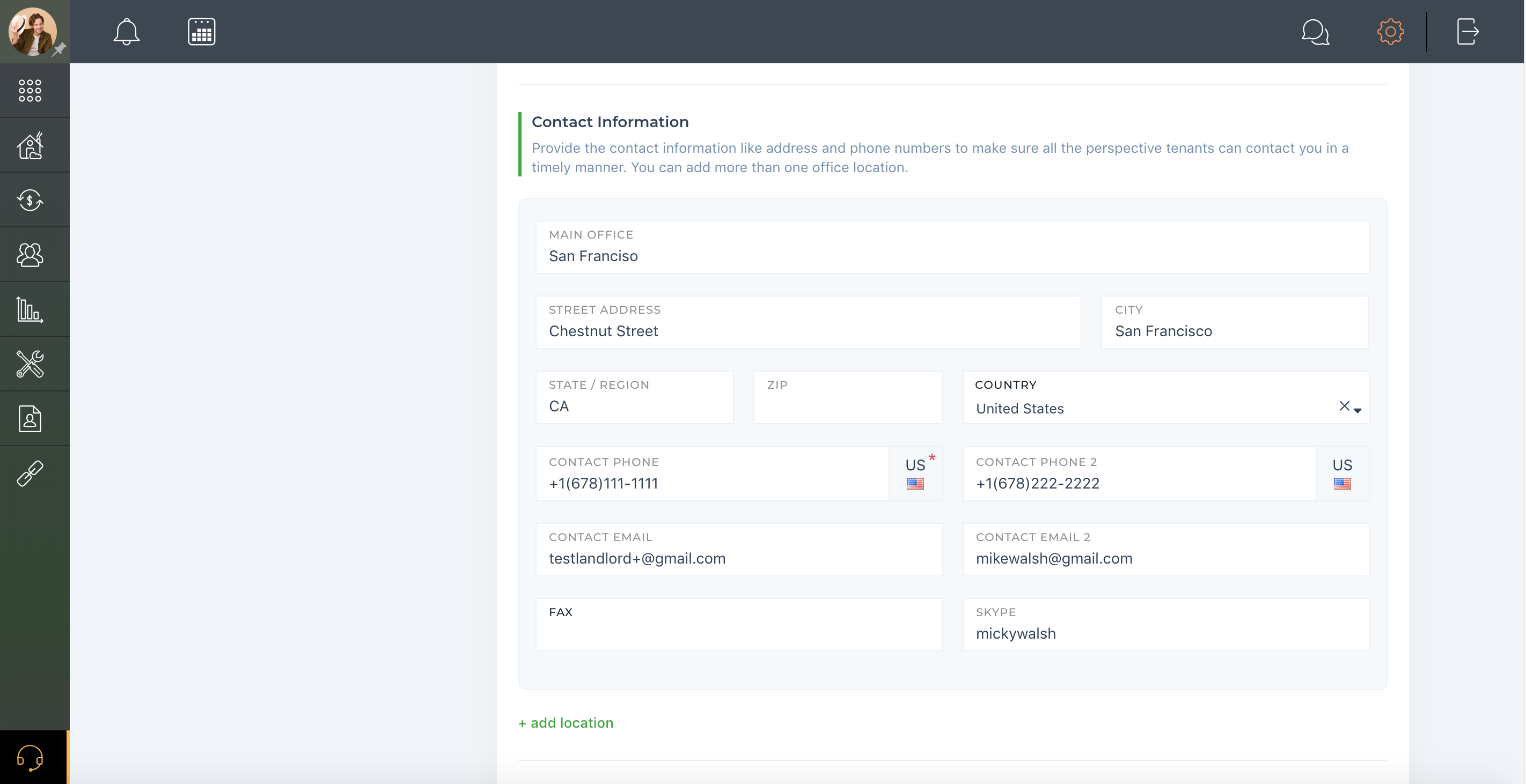
Task: Open the dashboard grid icon
Action: pos(30,91)
